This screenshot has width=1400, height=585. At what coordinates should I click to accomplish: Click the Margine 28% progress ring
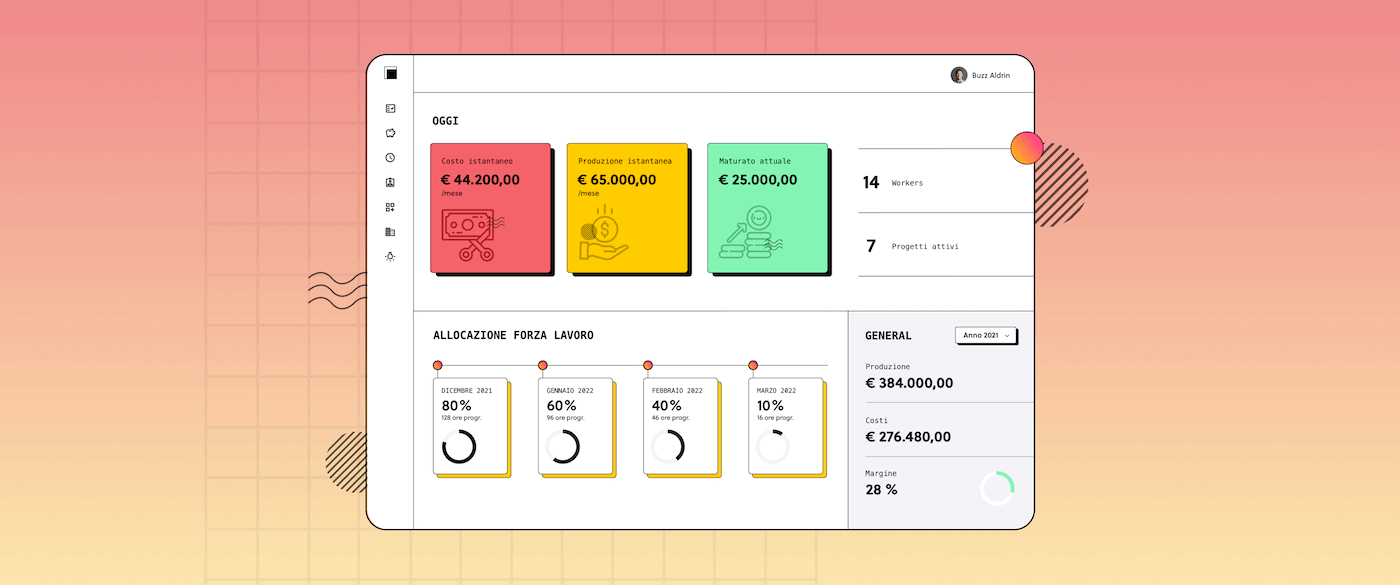997,488
